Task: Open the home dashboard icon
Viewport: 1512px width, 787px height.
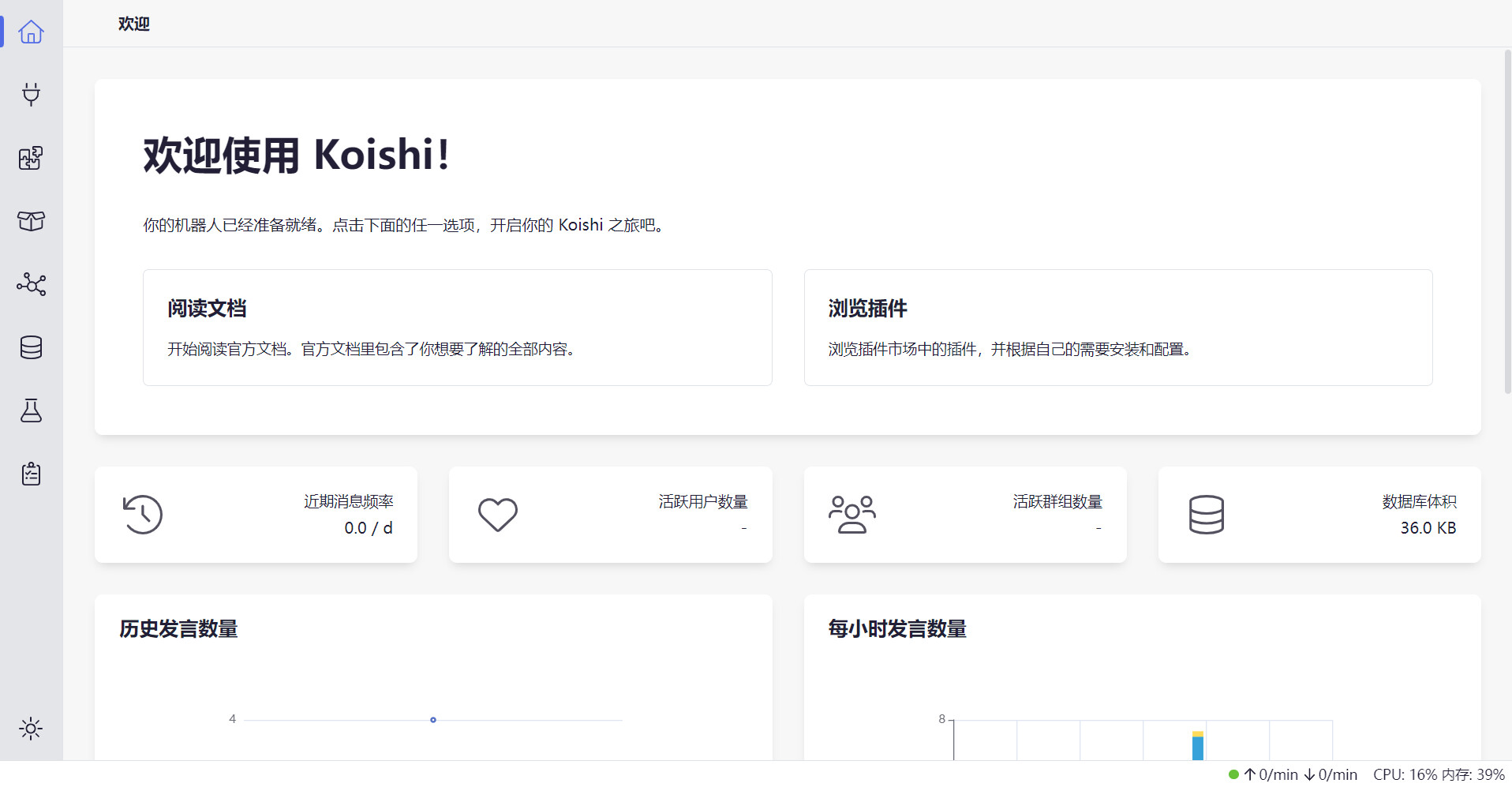Action: (31, 32)
